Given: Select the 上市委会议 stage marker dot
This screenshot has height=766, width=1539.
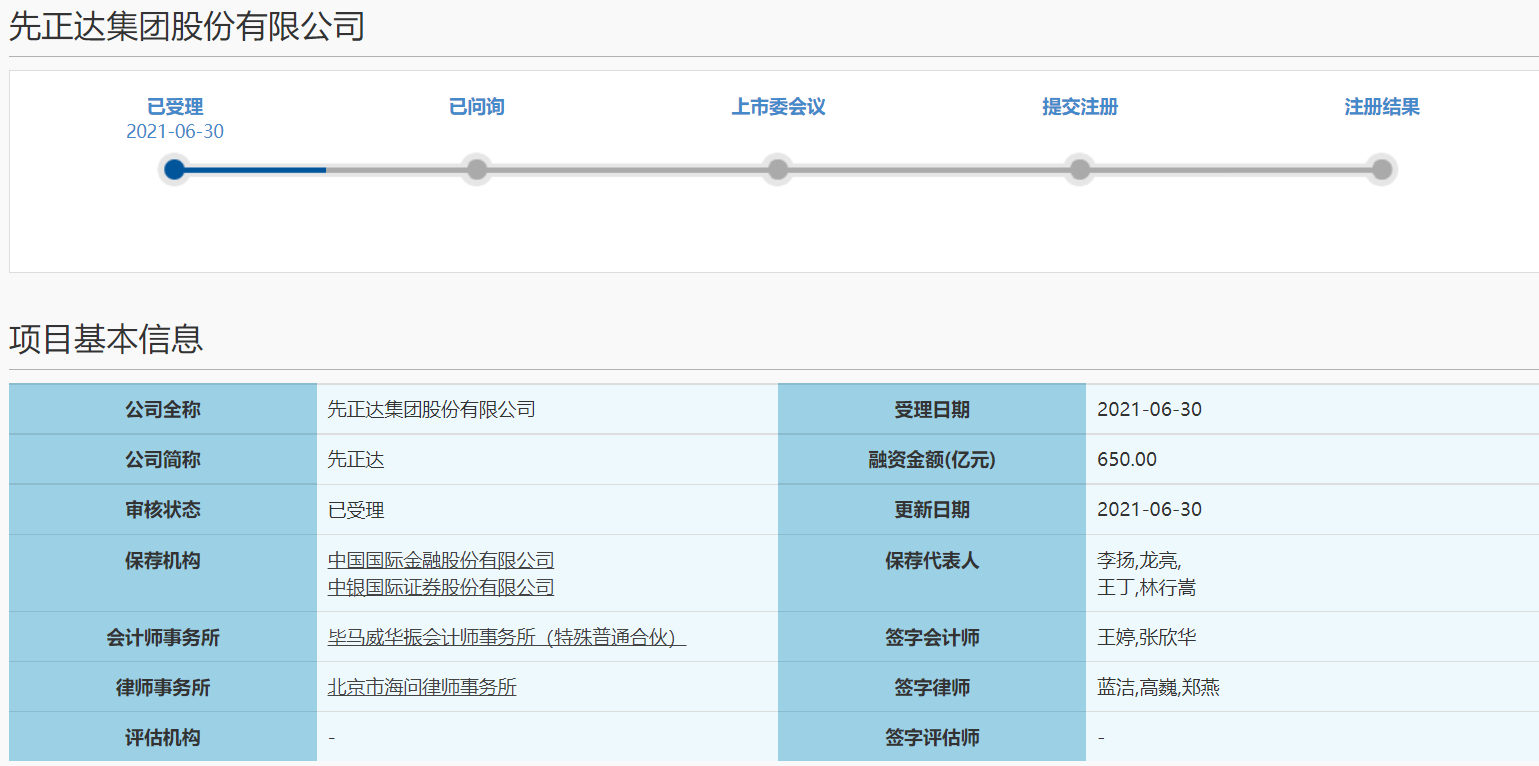Looking at the screenshot, I should (778, 169).
